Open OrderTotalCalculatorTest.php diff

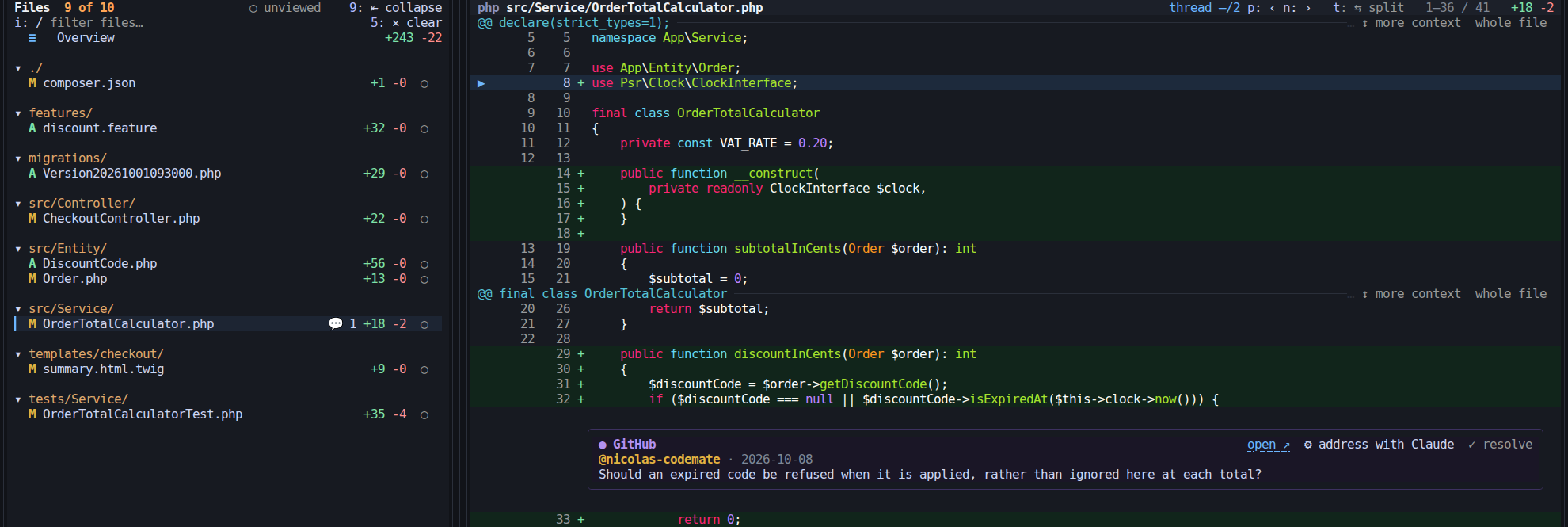(x=143, y=414)
